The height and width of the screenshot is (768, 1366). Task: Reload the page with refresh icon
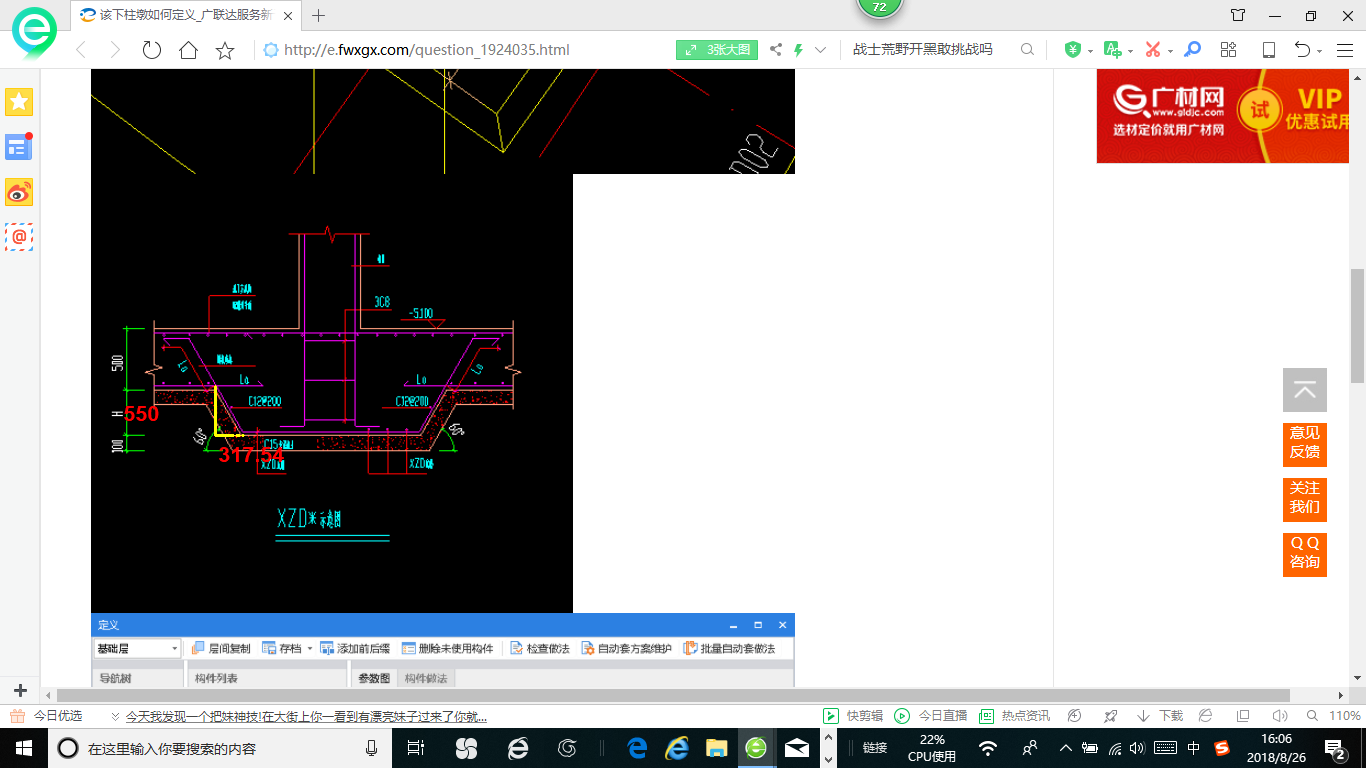click(x=152, y=50)
